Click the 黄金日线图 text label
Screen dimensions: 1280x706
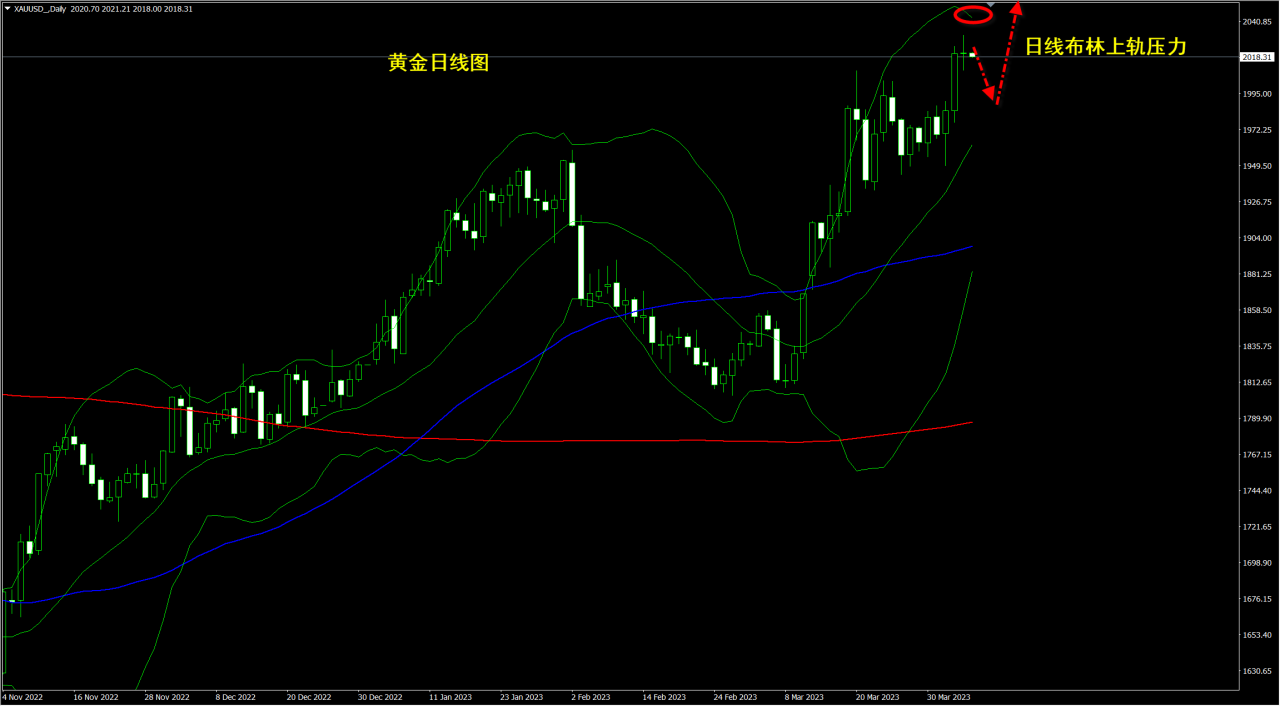point(438,63)
